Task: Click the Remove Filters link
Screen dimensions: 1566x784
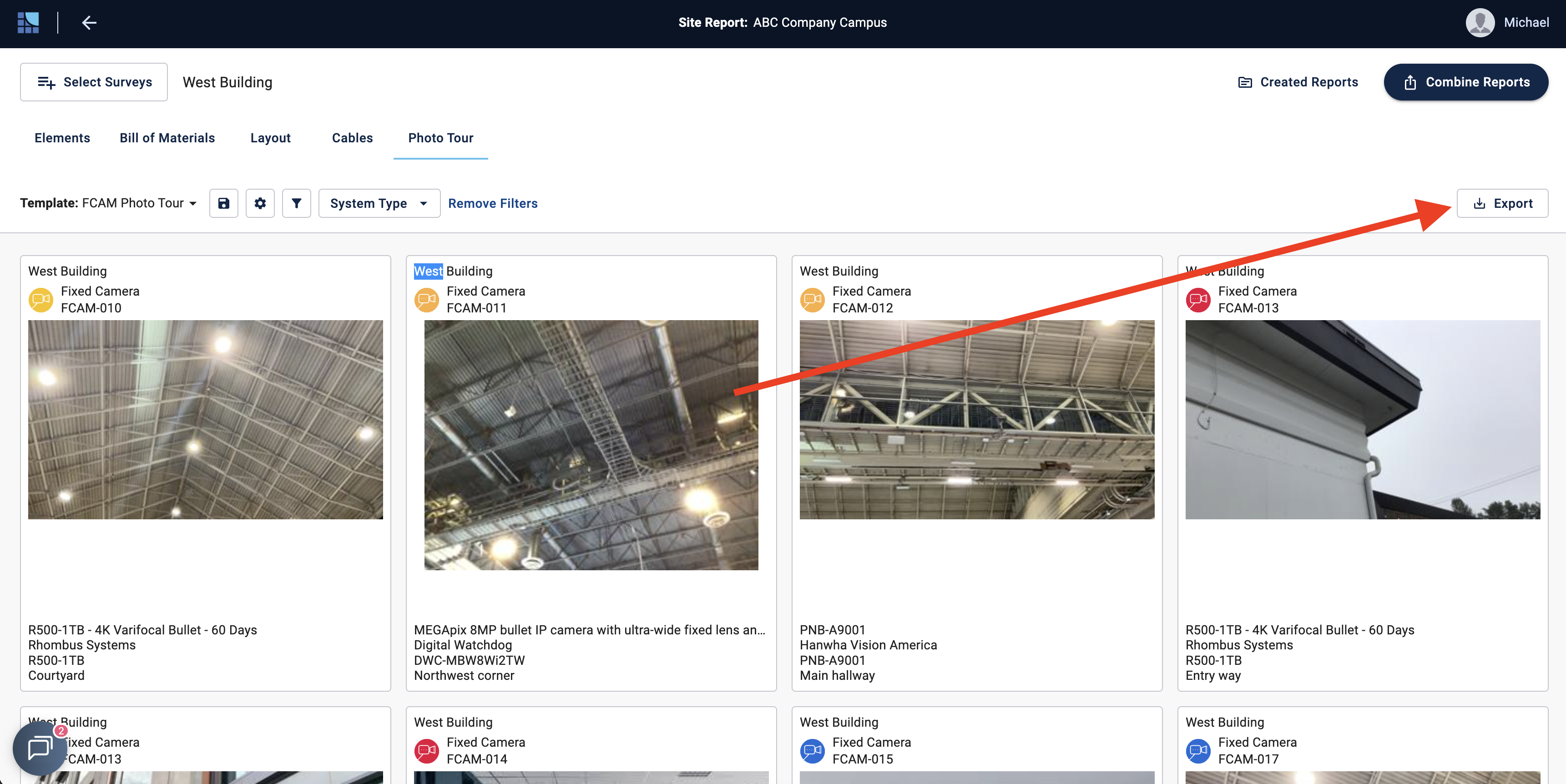Action: pyautogui.click(x=492, y=203)
